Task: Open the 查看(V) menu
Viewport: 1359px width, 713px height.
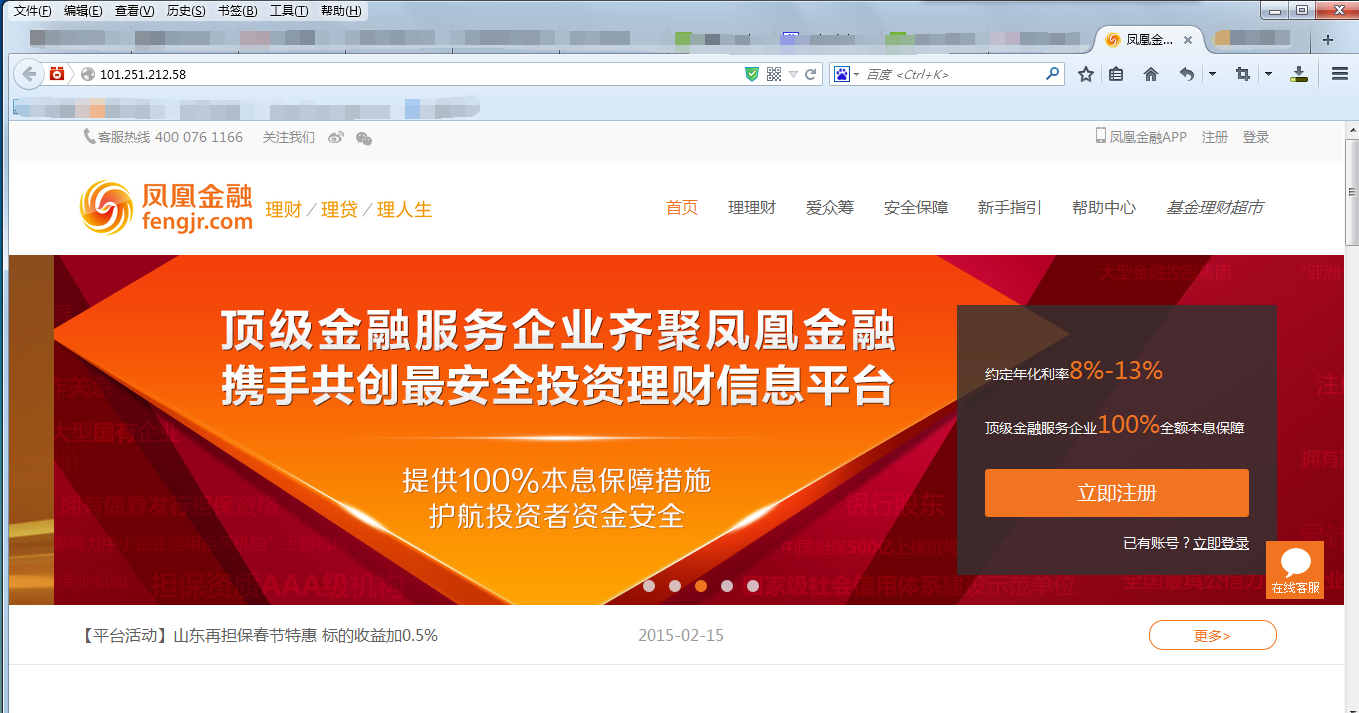Action: pyautogui.click(x=134, y=11)
